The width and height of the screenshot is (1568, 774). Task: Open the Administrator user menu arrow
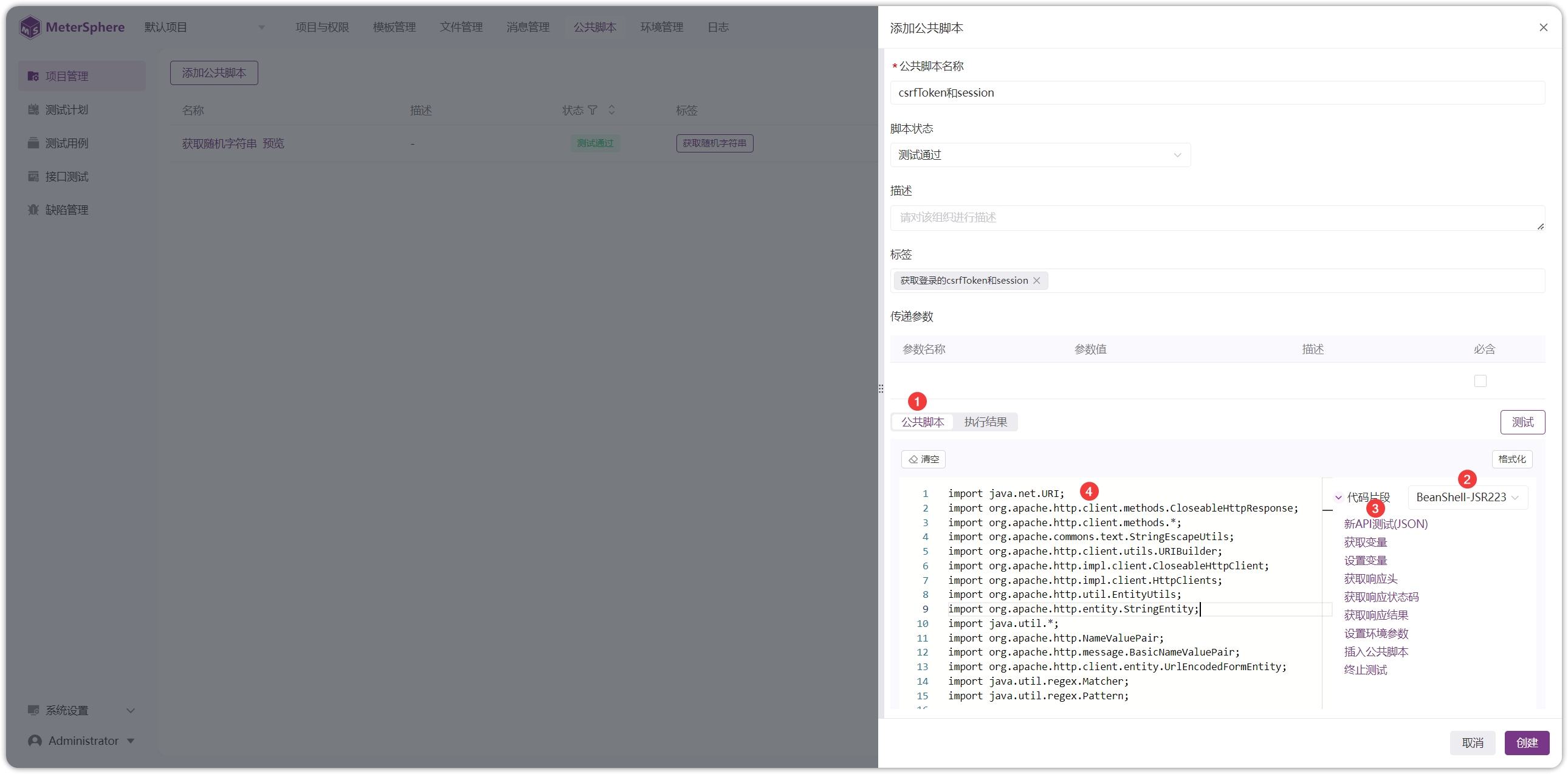[x=130, y=741]
